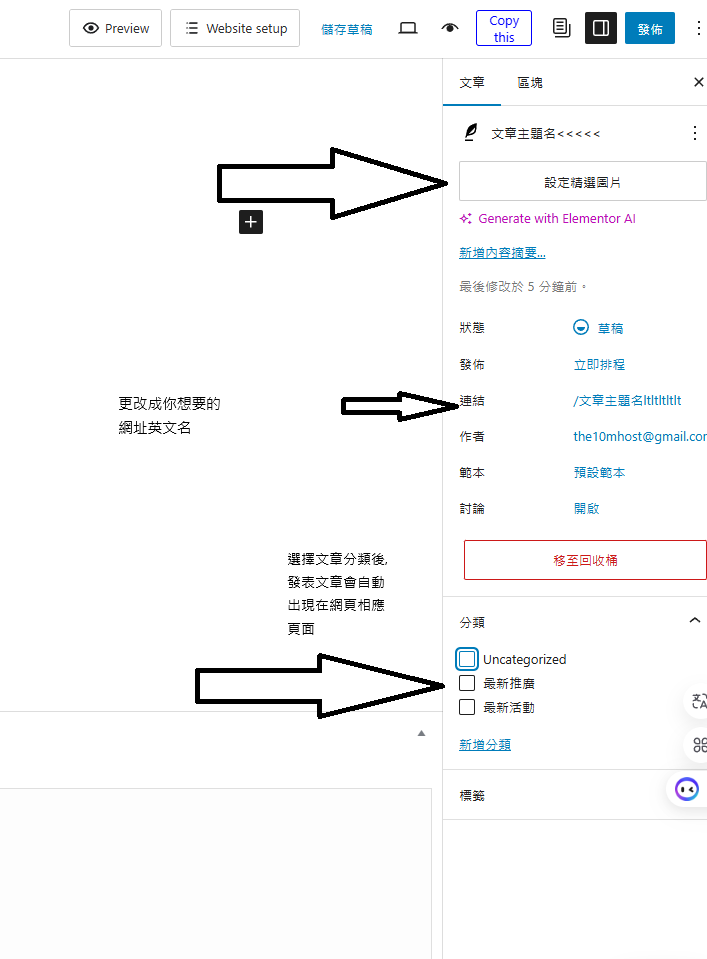The width and height of the screenshot is (707, 959).
Task: Open the 草稿 status dropdown
Action: pos(600,328)
